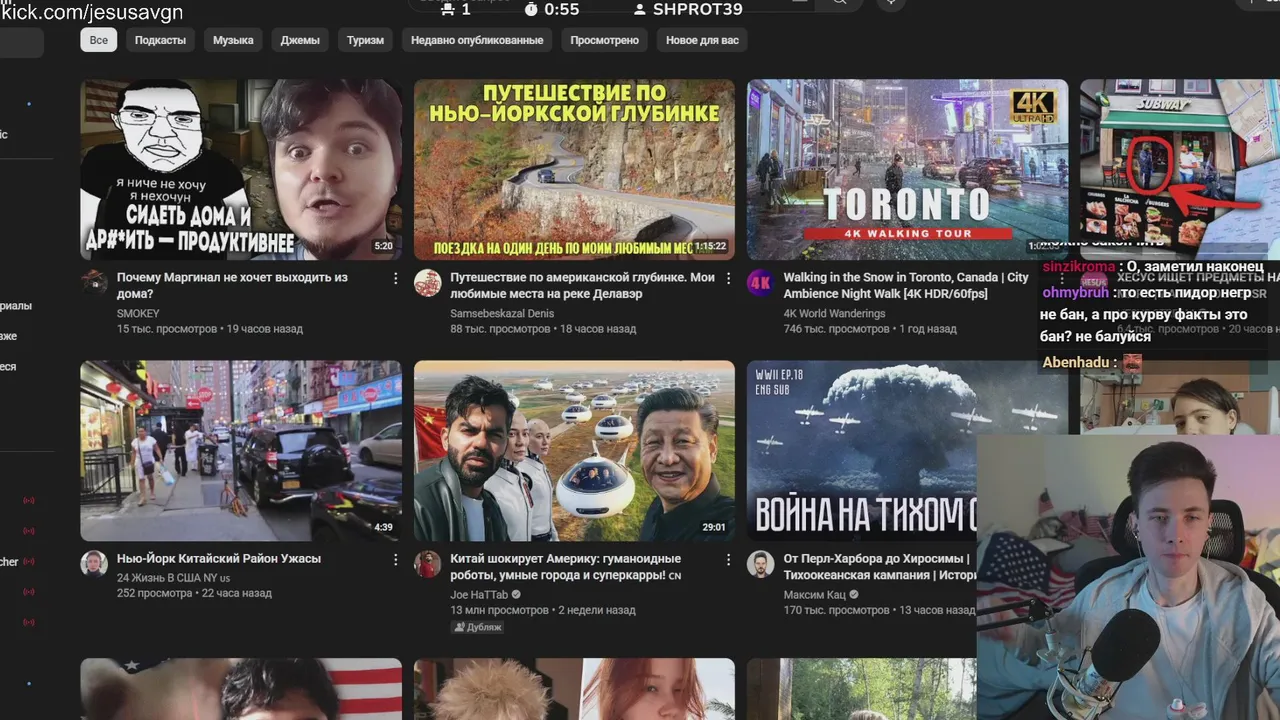Select the 'Туризм' filter chip
Viewport: 1280px width, 720px height.
pos(365,40)
